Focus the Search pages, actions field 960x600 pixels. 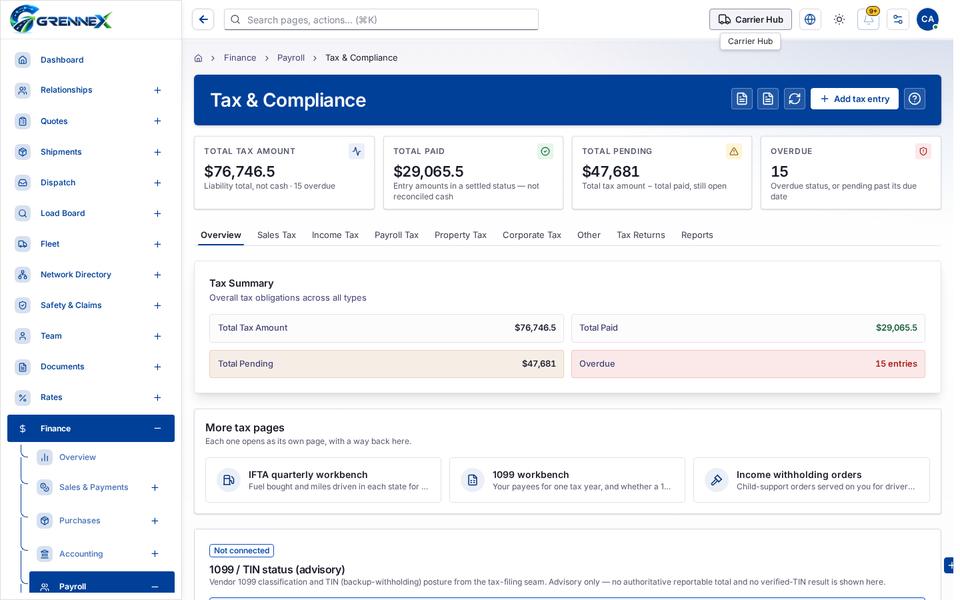381,20
